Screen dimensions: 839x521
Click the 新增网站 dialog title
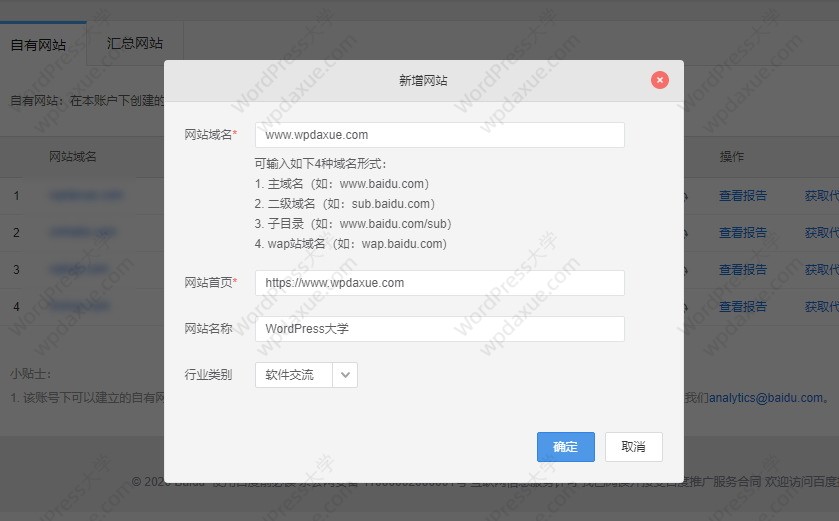click(x=423, y=81)
